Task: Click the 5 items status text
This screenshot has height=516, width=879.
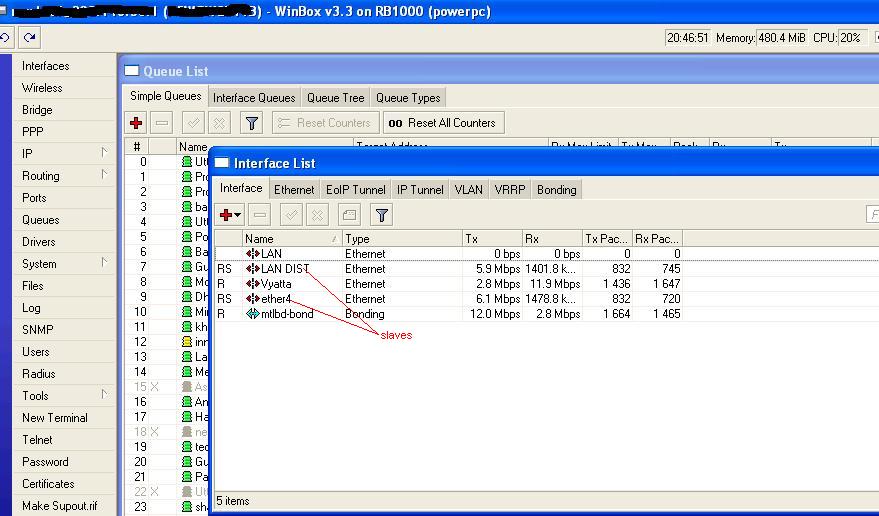Action: 233,501
